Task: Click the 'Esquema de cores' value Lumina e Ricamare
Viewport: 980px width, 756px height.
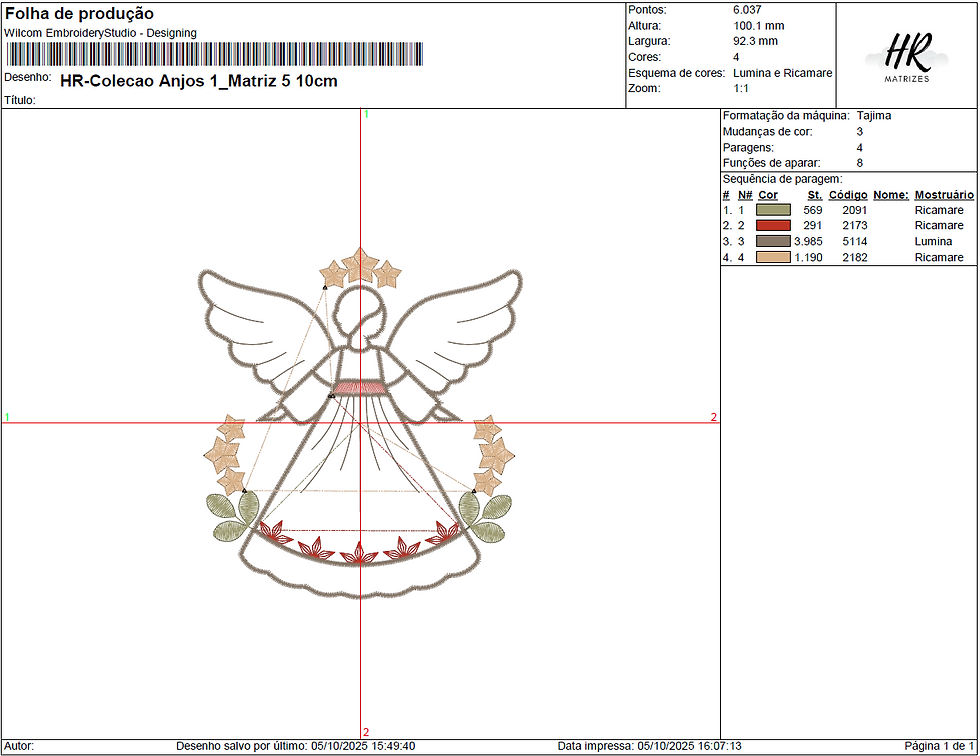Action: 782,73
